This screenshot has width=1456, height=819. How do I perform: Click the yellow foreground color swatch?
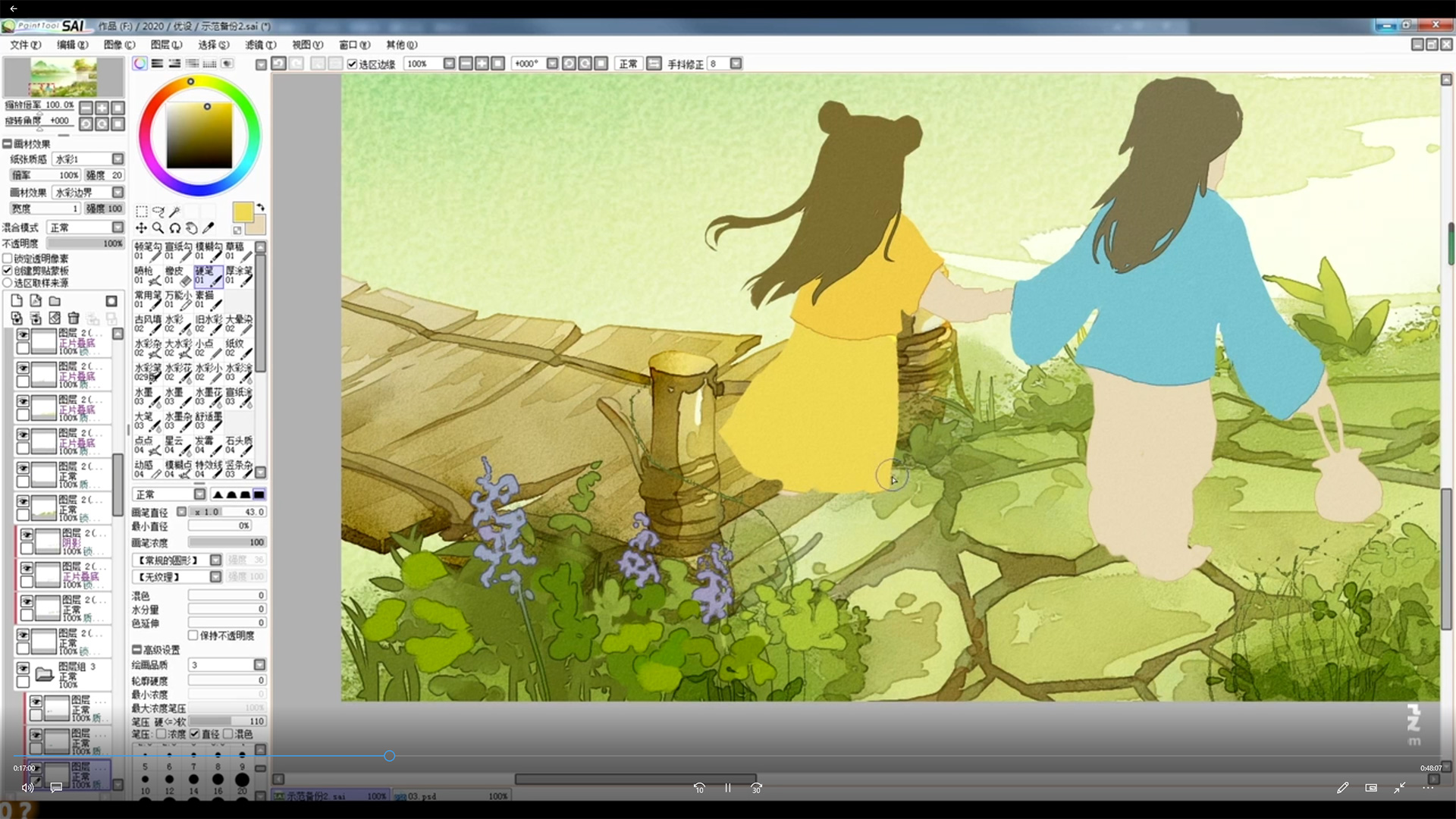pyautogui.click(x=243, y=212)
